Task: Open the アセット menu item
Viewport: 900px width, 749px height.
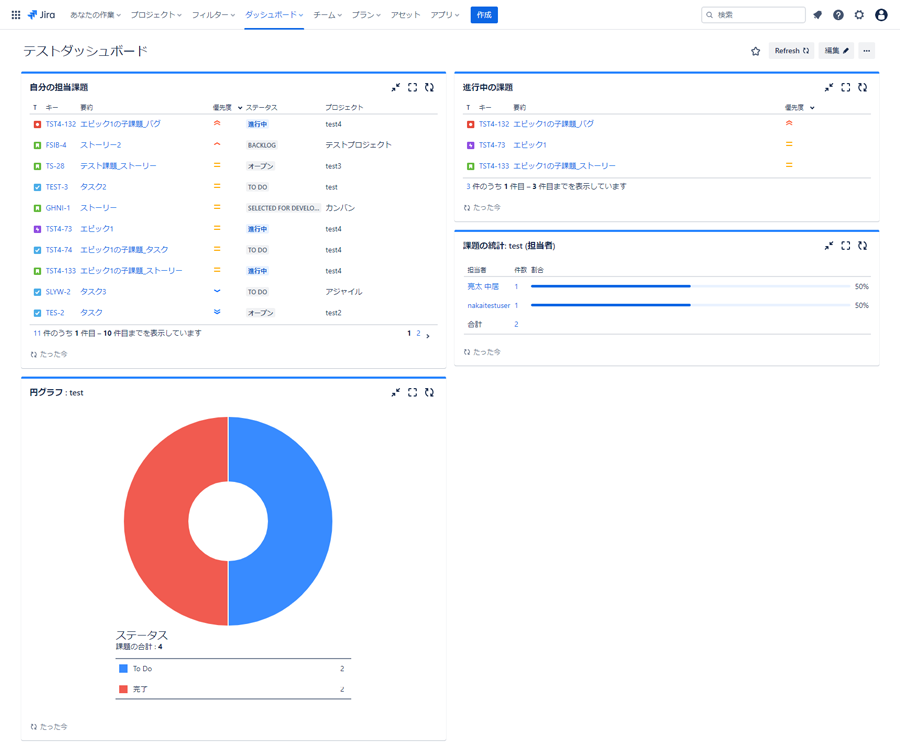Action: click(x=406, y=15)
